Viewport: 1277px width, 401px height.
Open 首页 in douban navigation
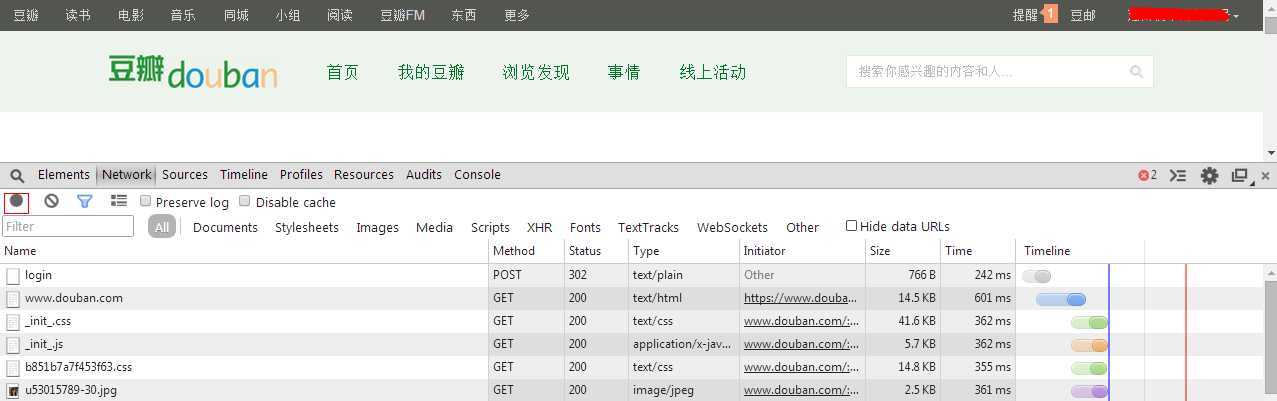coord(342,72)
